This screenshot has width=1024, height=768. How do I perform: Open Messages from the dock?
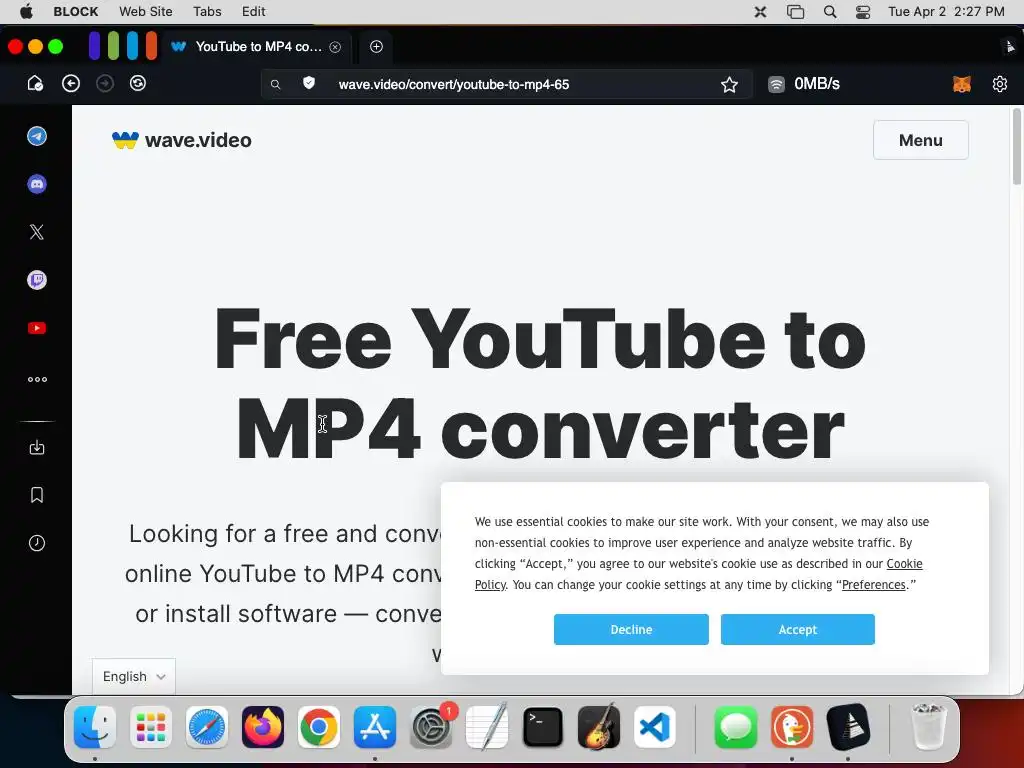click(x=736, y=727)
